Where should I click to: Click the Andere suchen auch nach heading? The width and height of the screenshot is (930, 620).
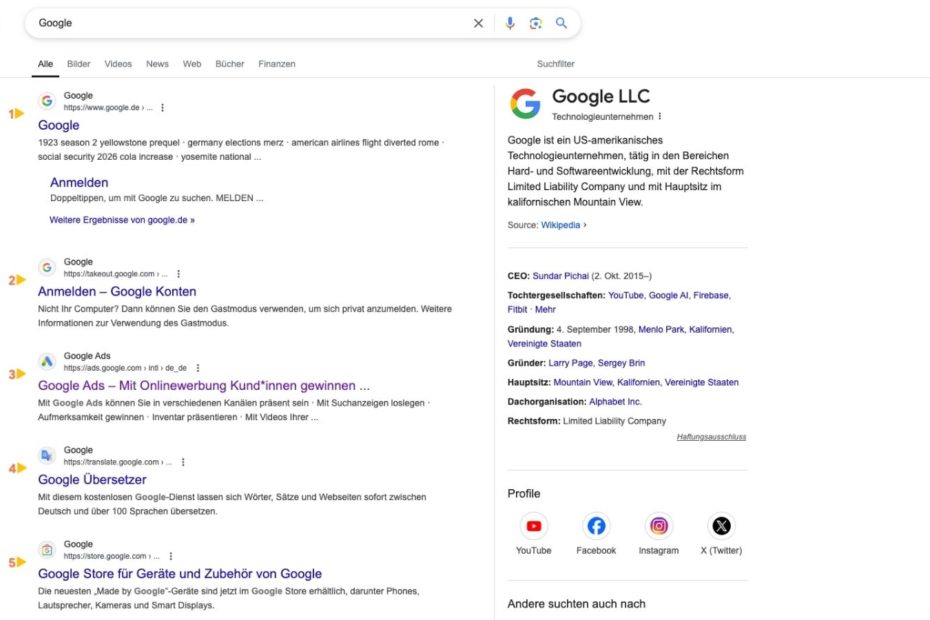tap(576, 603)
